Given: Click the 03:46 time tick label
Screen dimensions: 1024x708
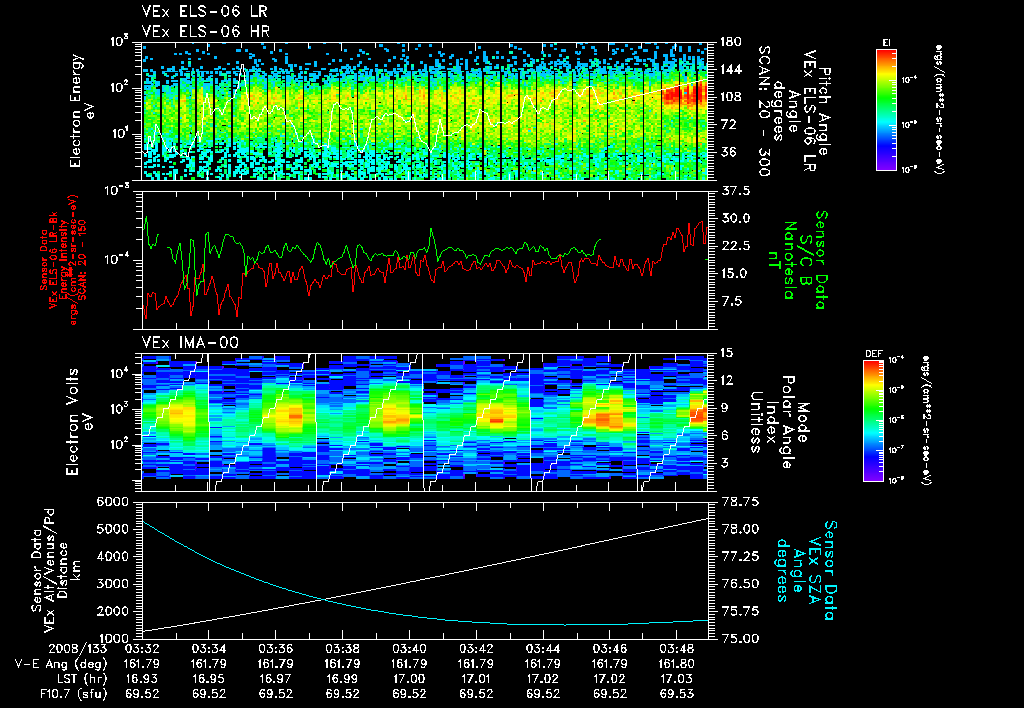Looking at the screenshot, I should [x=609, y=649].
